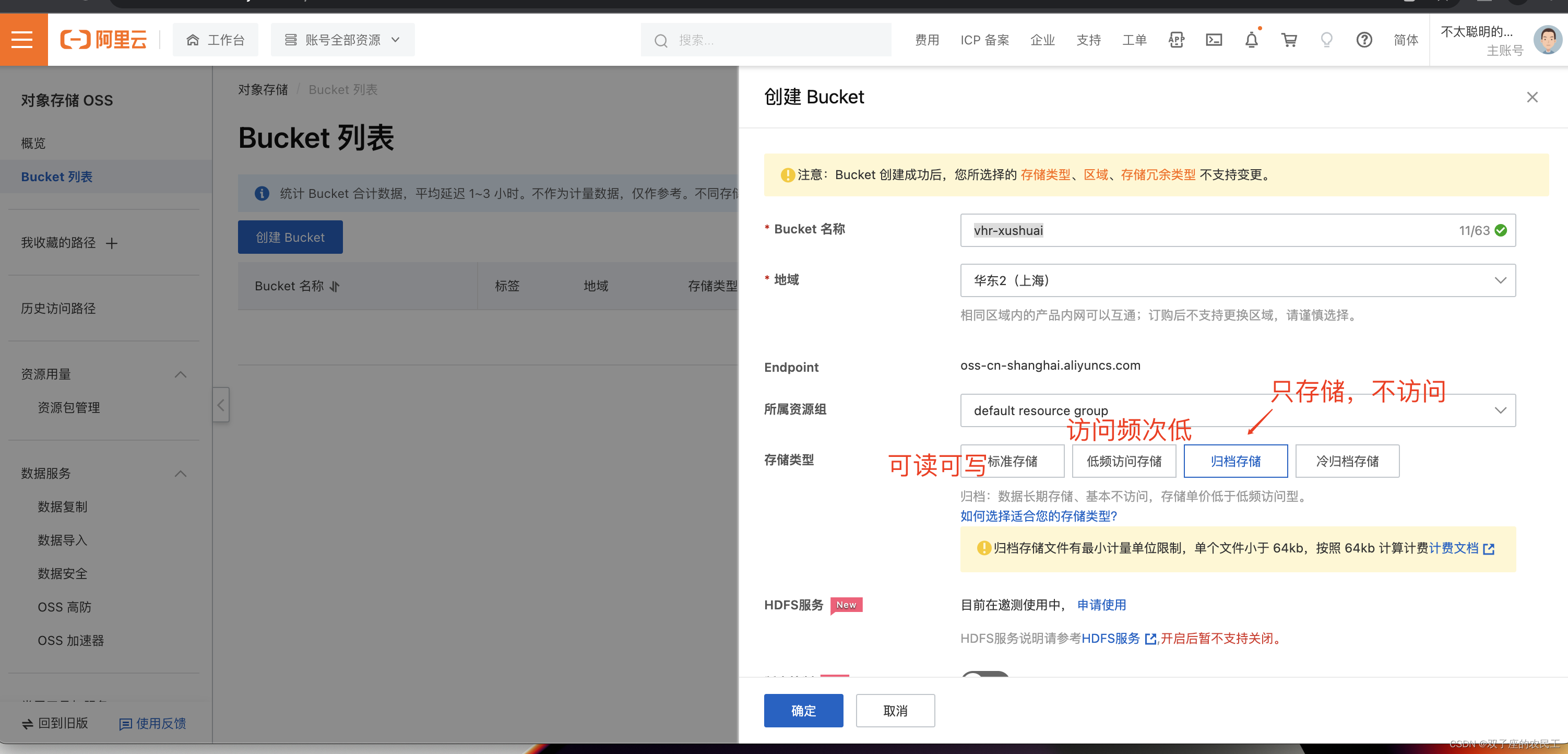The height and width of the screenshot is (754, 1568).
Task: Click the 申请使用 link for HDFS
Action: point(1102,605)
